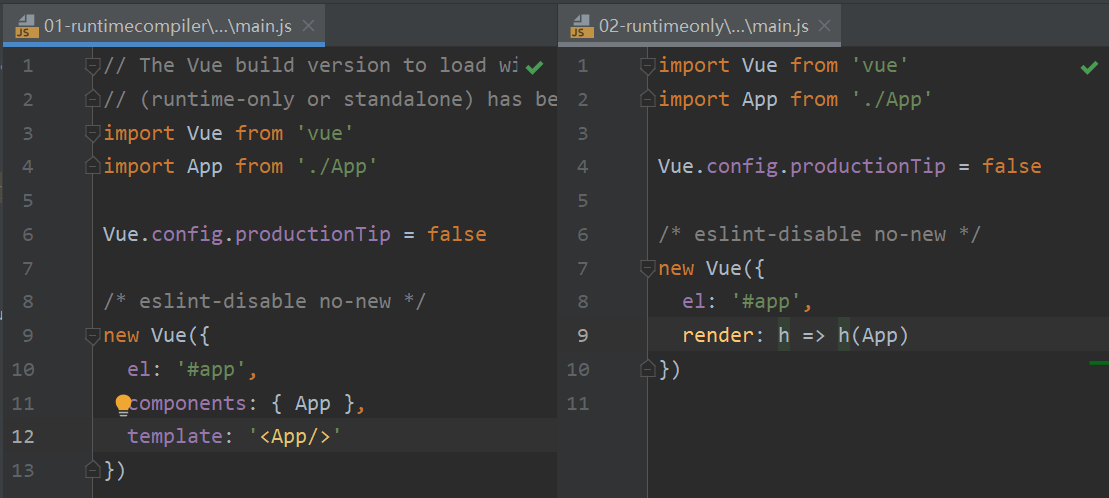
Task: Collapse the comment block at left line 1
Action: pos(93,66)
